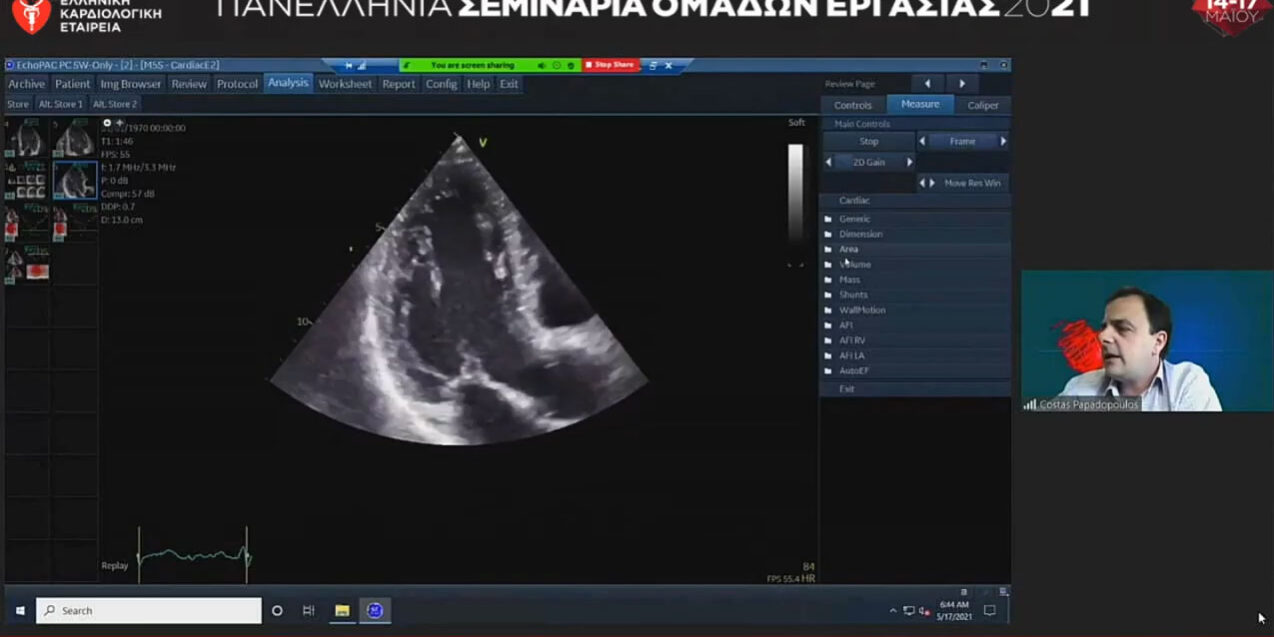Image resolution: width=1274 pixels, height=637 pixels.
Task: Go to next Review Page arrow
Action: [x=962, y=84]
